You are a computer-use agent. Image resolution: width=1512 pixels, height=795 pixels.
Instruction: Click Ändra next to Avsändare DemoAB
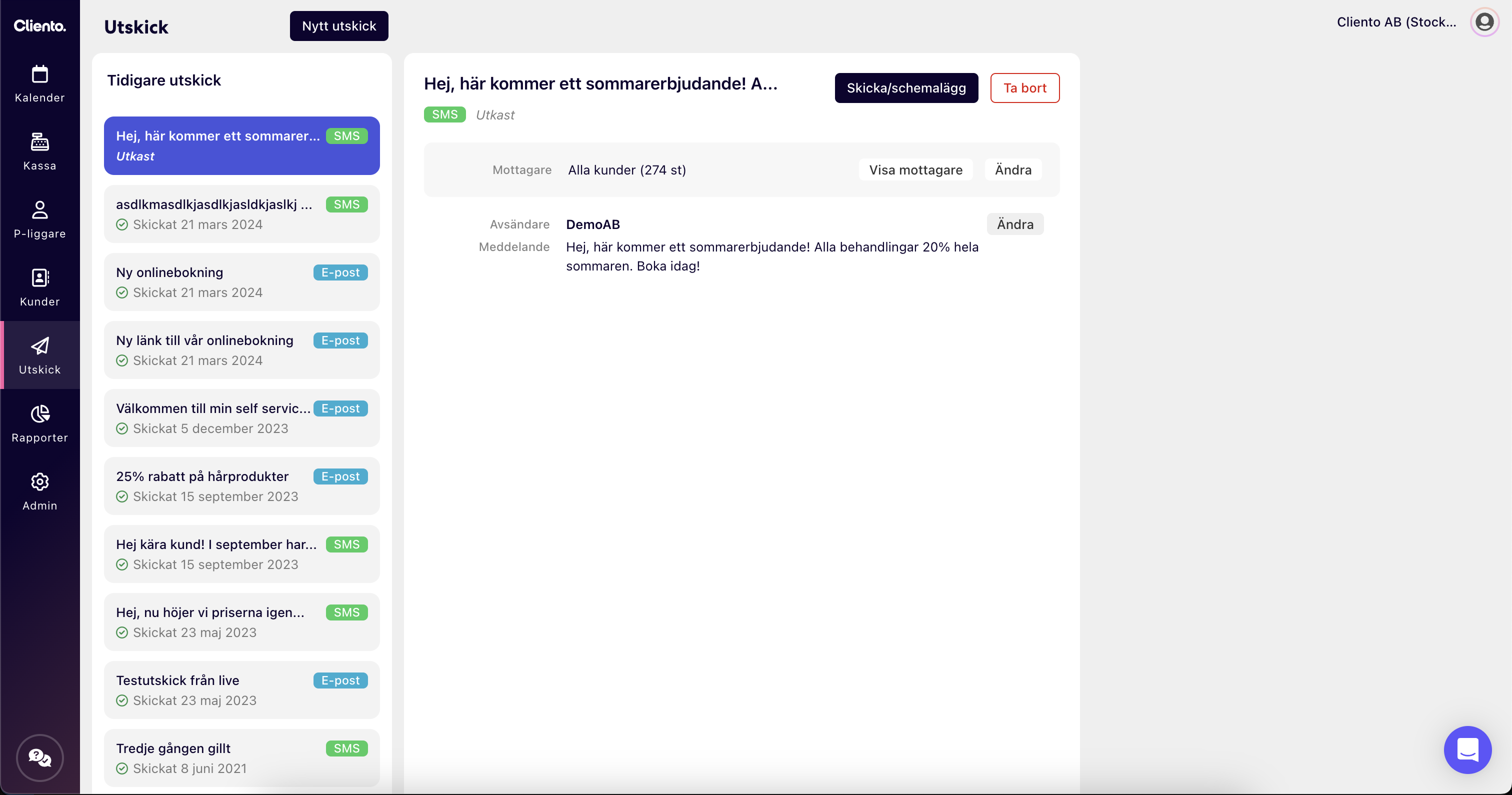click(x=1015, y=224)
